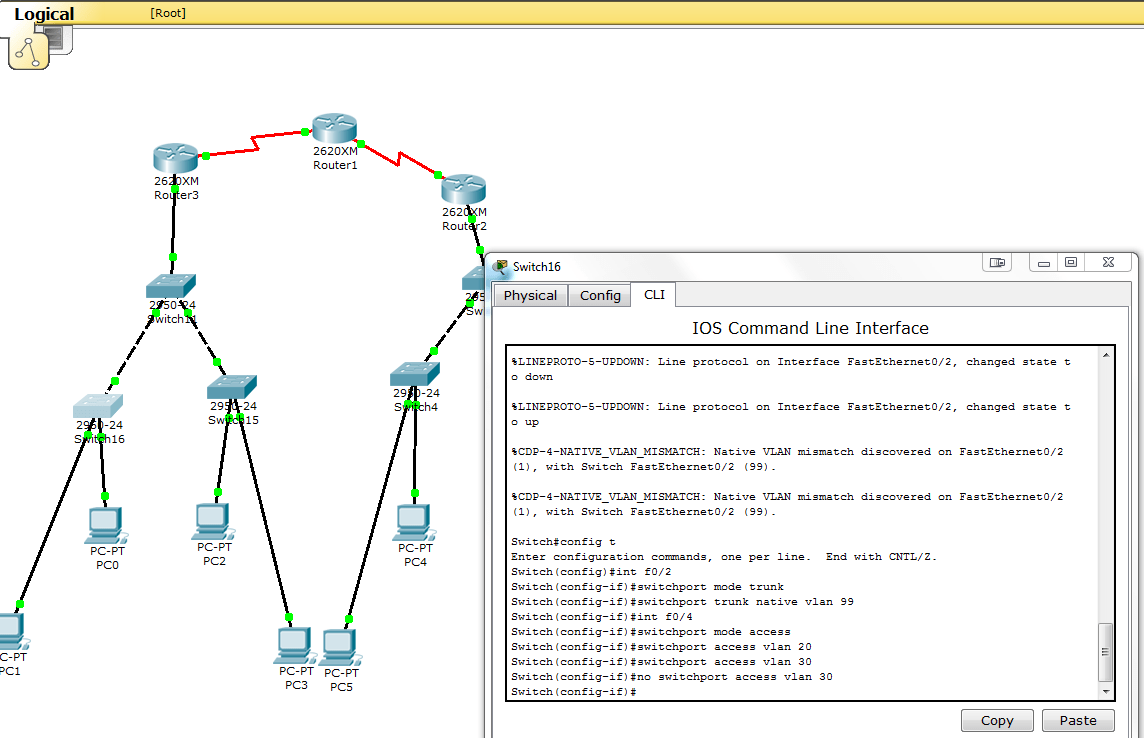Select the PC4 workstation
Screen dimensions: 1144x738
413,521
